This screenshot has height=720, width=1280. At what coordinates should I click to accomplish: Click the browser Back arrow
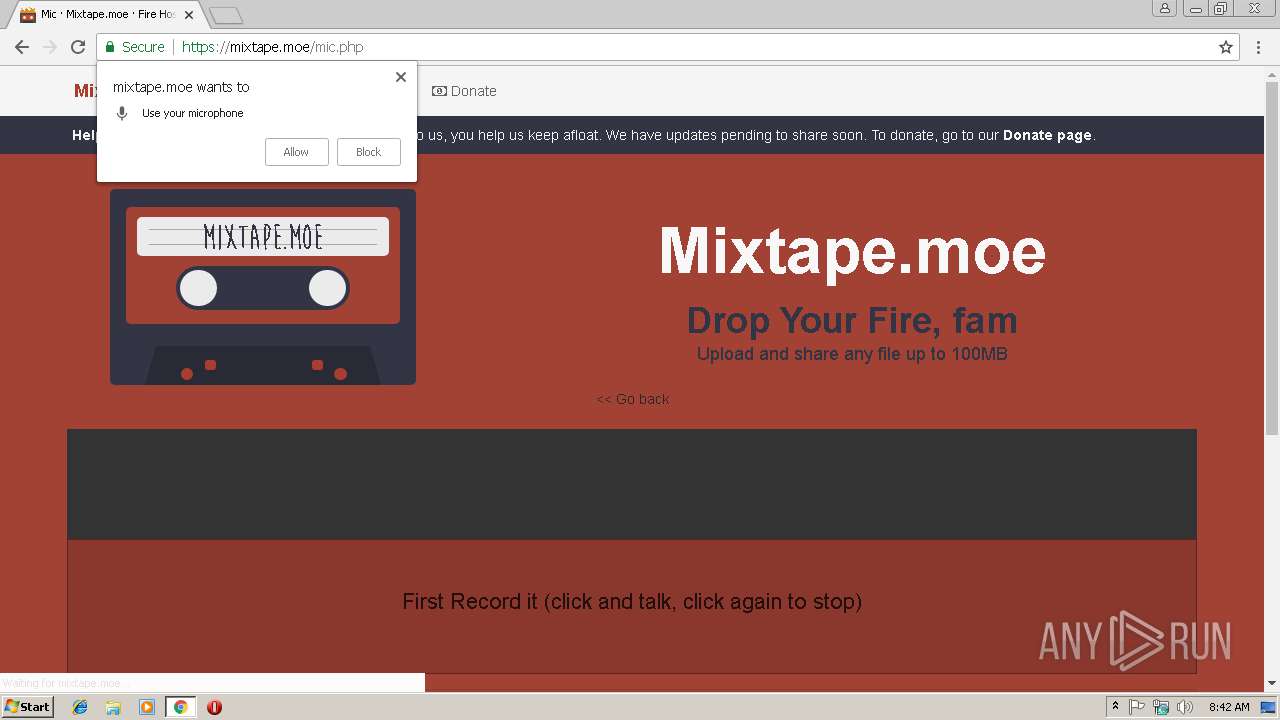click(22, 47)
